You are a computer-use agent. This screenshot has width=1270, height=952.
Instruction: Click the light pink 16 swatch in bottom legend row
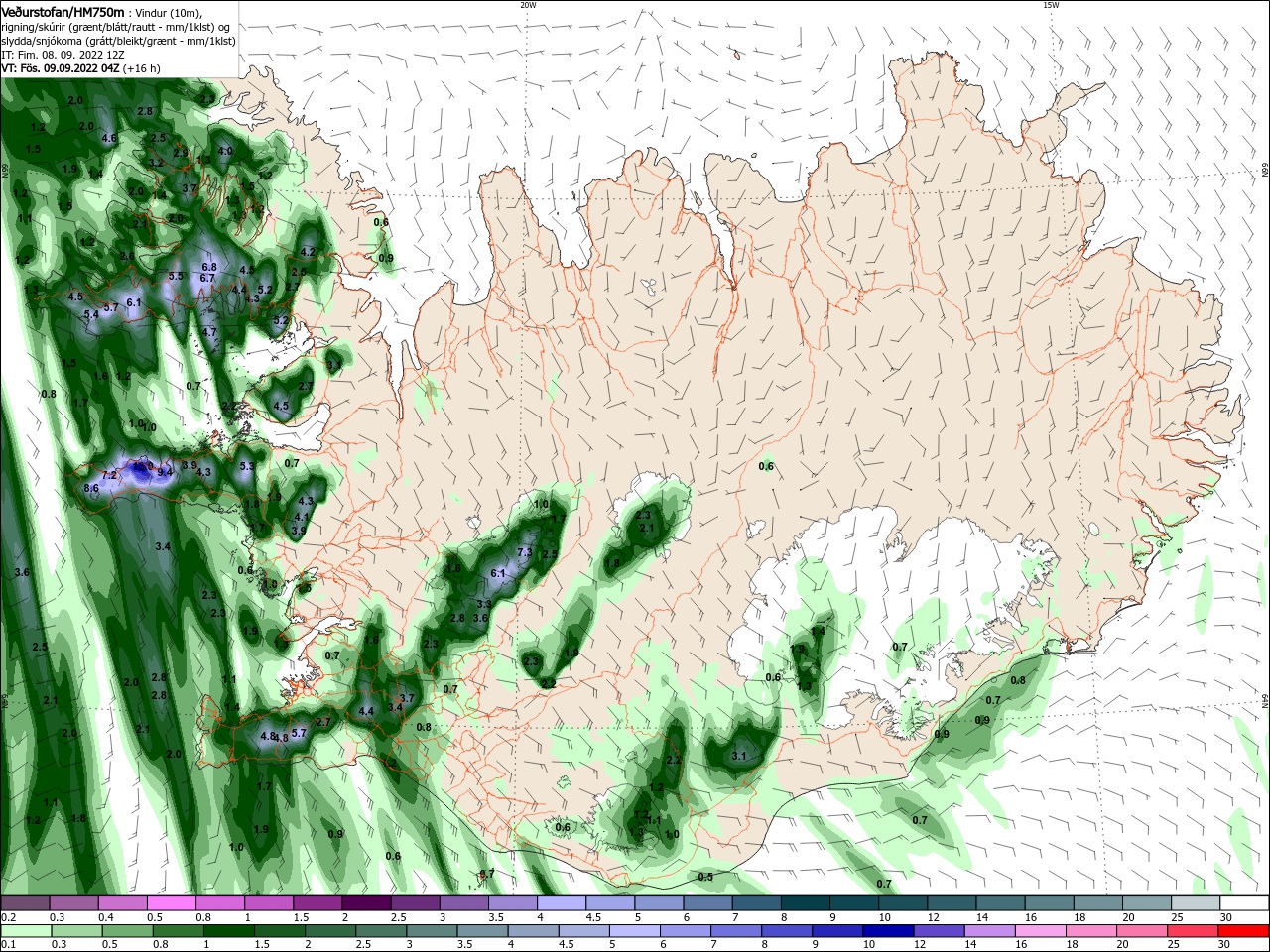click(x=1039, y=931)
